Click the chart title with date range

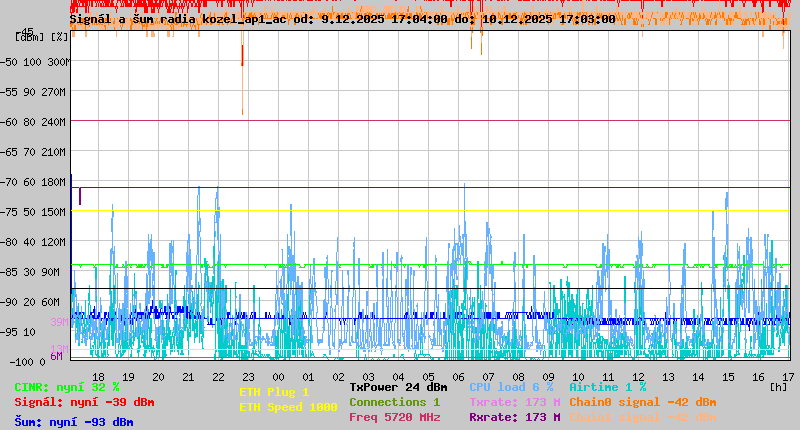point(342,19)
